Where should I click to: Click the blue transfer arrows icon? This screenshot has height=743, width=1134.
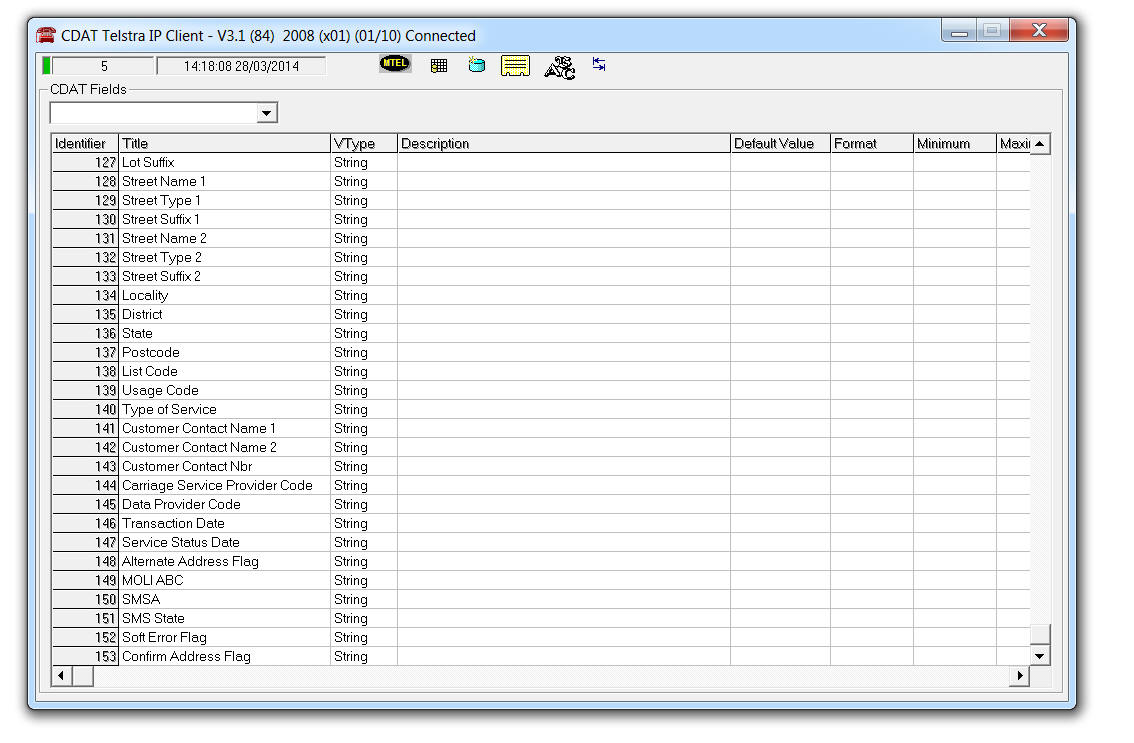[x=599, y=65]
